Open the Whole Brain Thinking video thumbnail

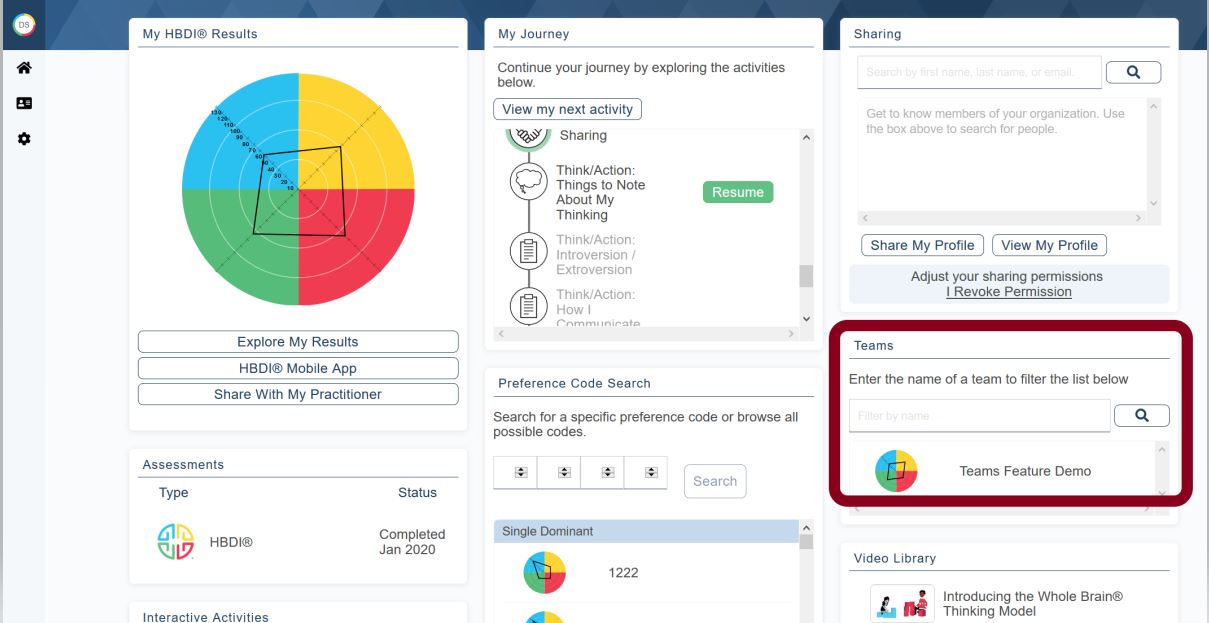(x=902, y=603)
